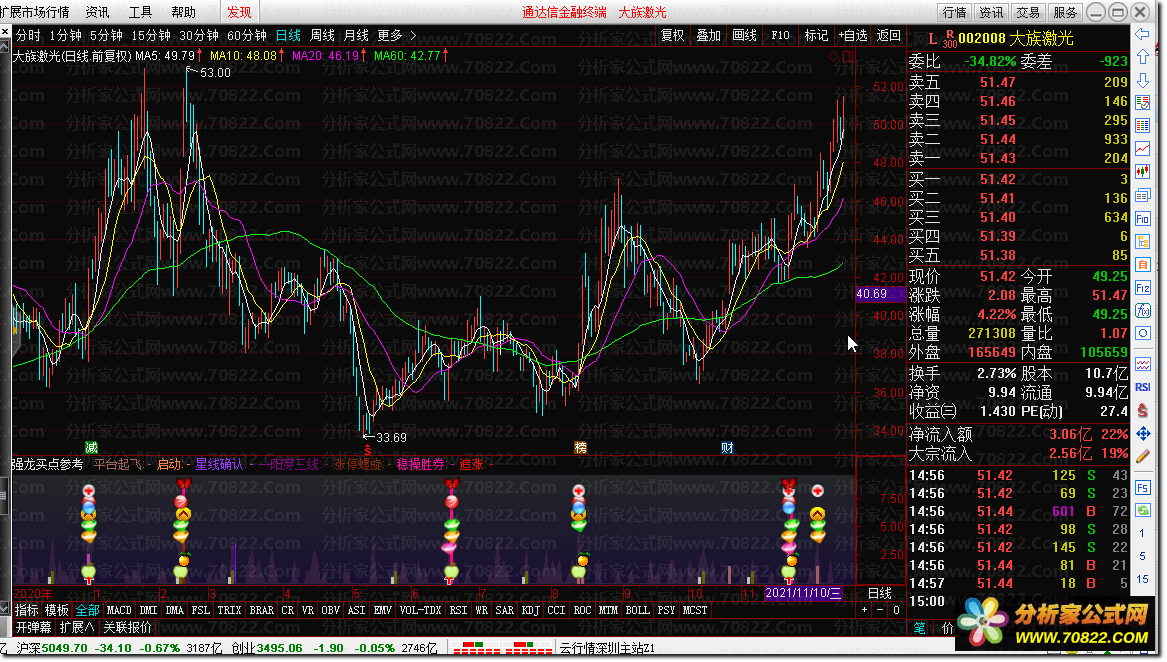The height and width of the screenshot is (662, 1167).
Task: Open the 关联报价 related quotes panel
Action: pyautogui.click(x=127, y=628)
